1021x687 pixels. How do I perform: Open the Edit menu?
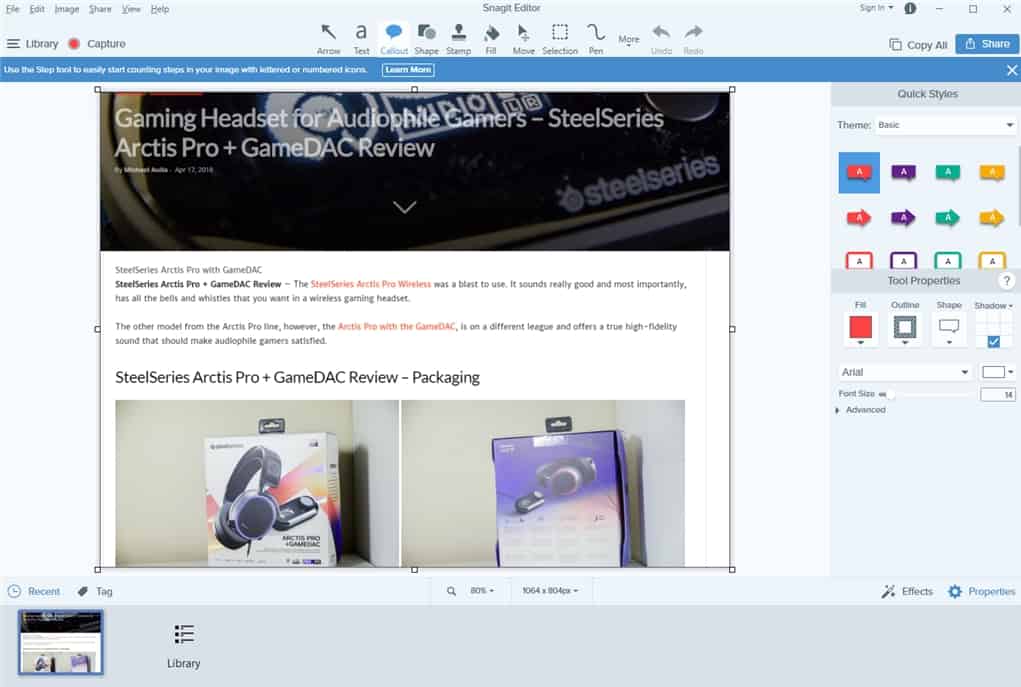[x=36, y=9]
